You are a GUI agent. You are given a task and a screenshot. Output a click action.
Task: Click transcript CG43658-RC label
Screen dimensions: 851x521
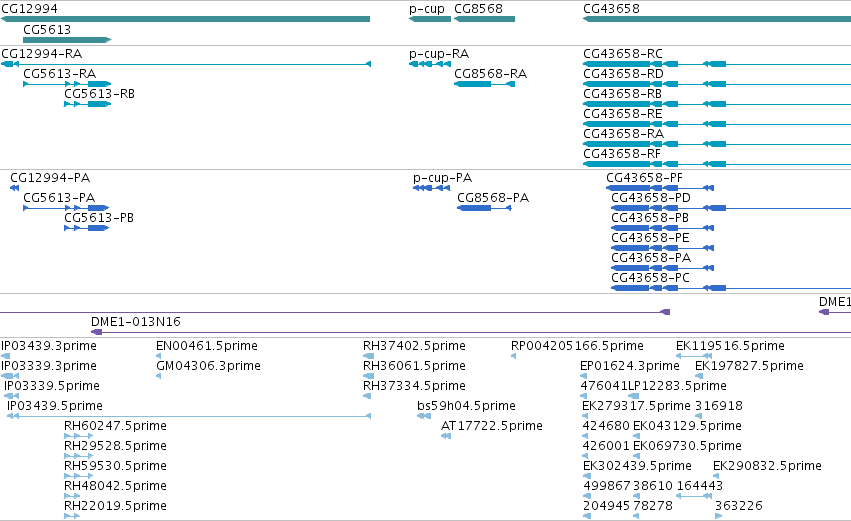623,54
